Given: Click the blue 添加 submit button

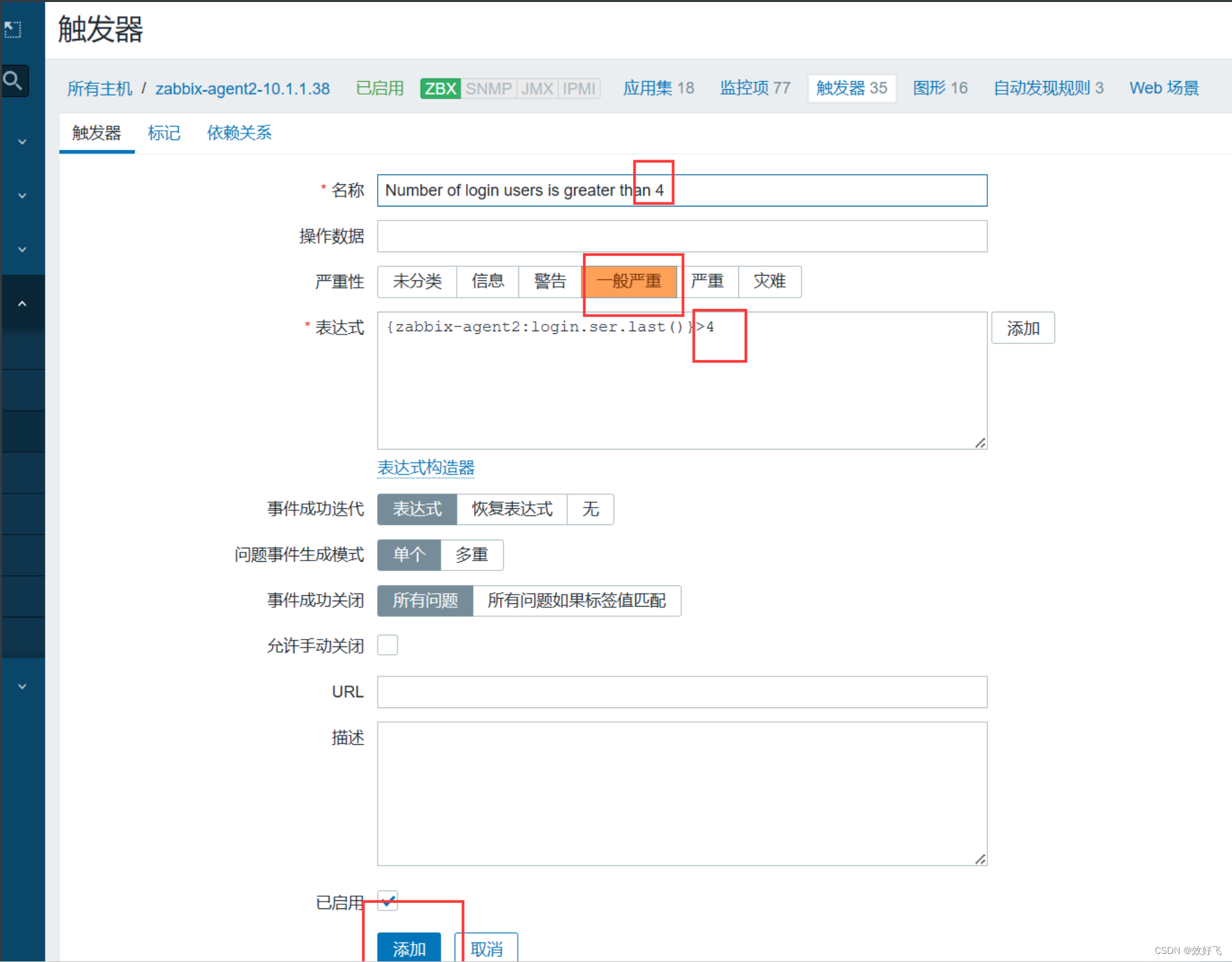Looking at the screenshot, I should tap(409, 948).
